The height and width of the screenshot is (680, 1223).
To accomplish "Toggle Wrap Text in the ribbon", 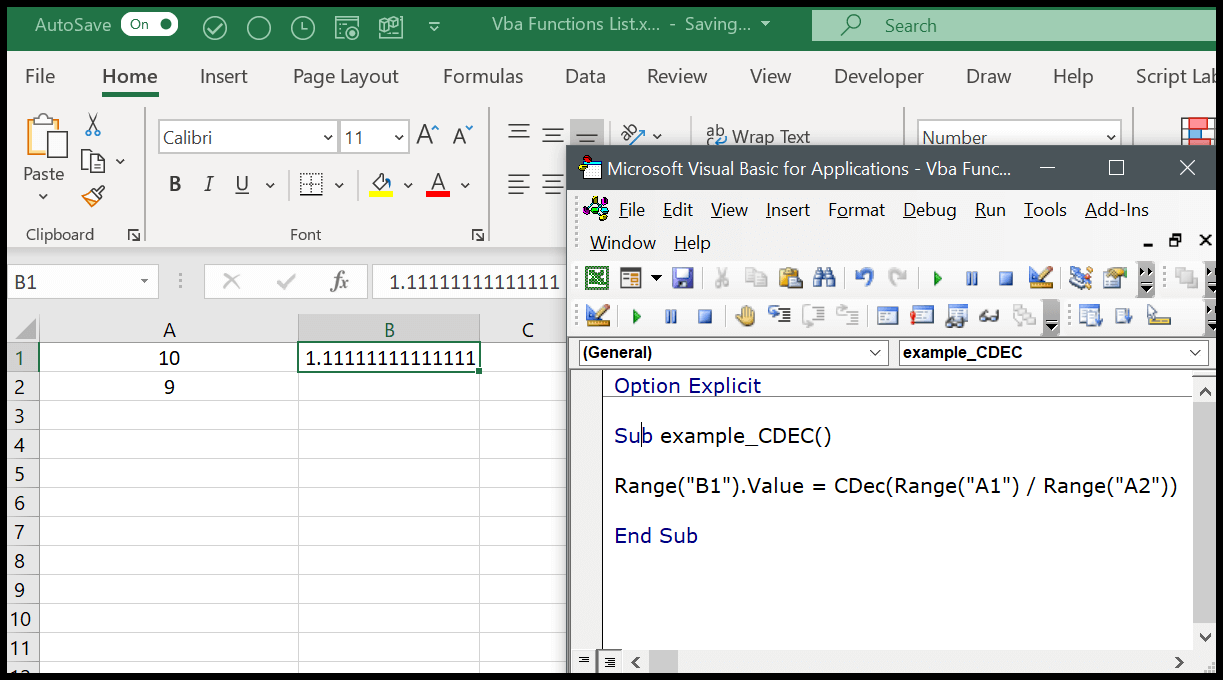I will (x=758, y=136).
